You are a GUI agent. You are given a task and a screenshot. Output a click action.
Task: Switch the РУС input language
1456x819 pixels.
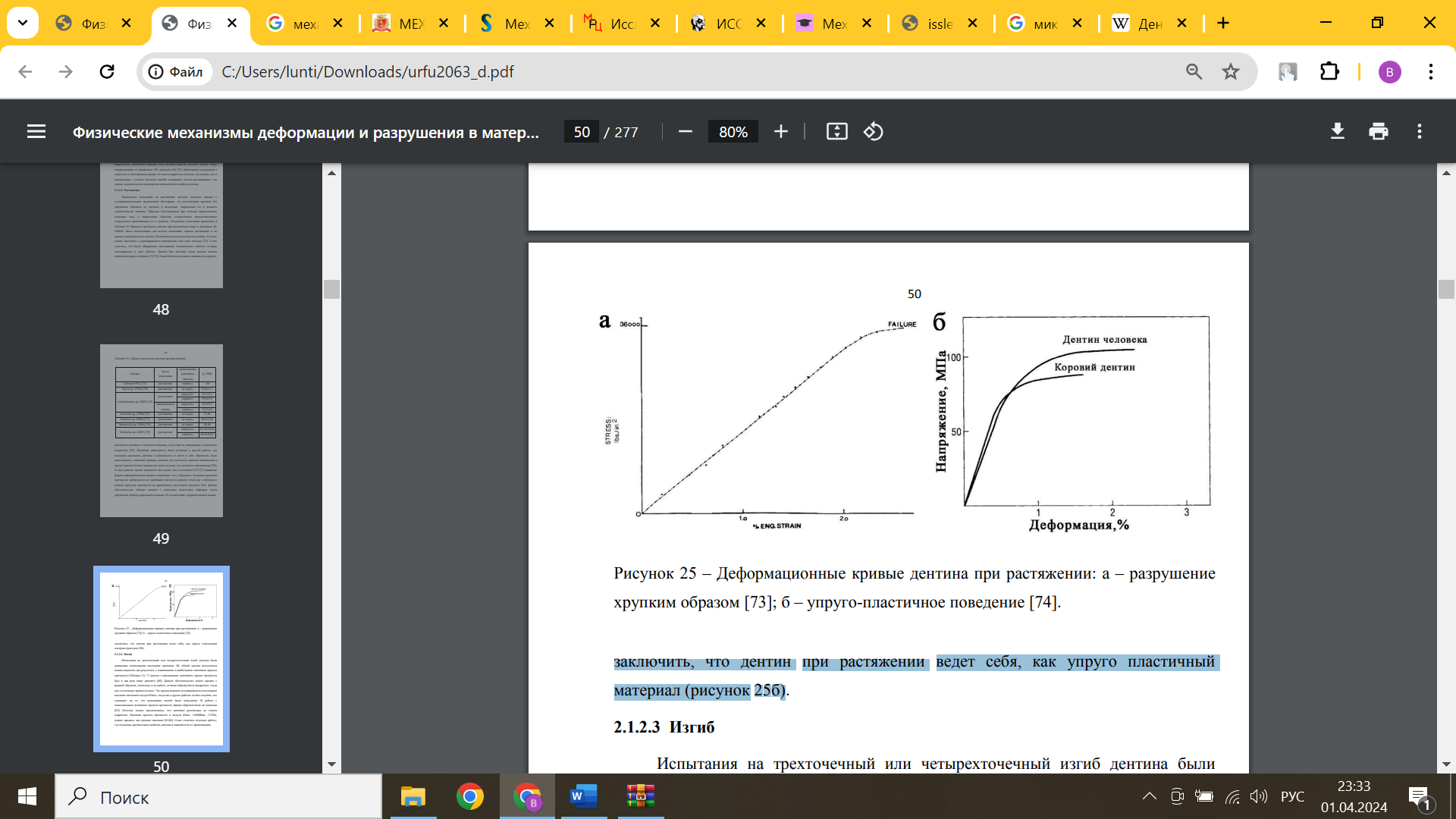click(x=1292, y=796)
